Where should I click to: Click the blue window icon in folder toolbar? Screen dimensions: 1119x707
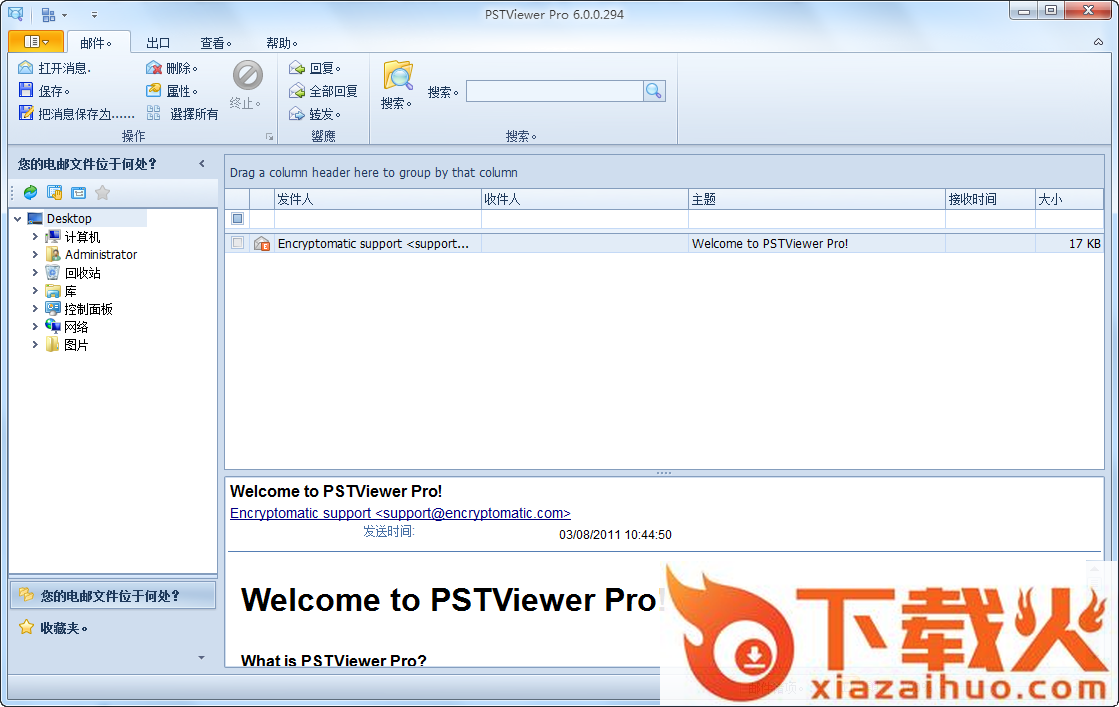(79, 193)
